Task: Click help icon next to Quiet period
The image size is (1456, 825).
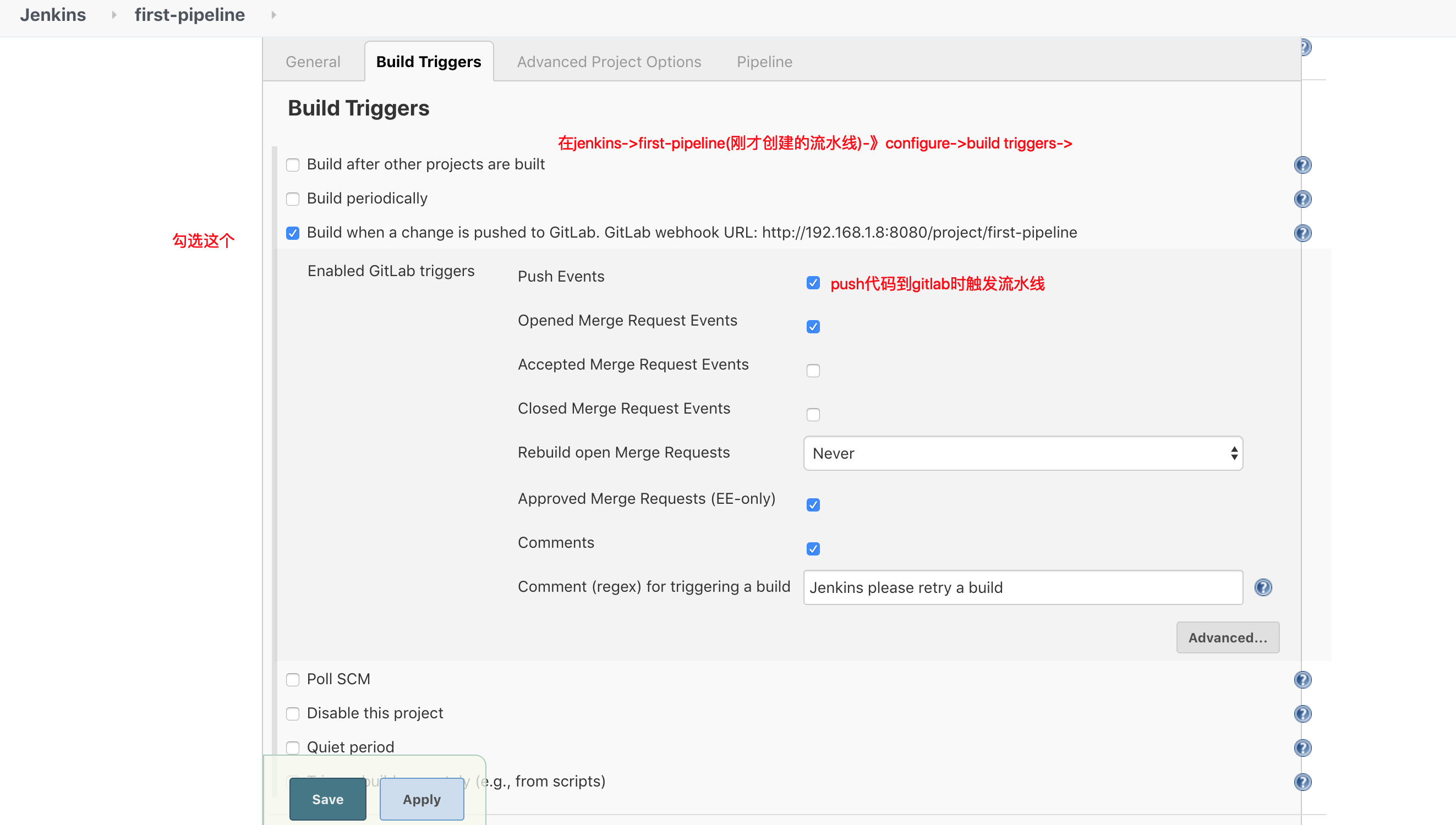Action: coord(1302,748)
